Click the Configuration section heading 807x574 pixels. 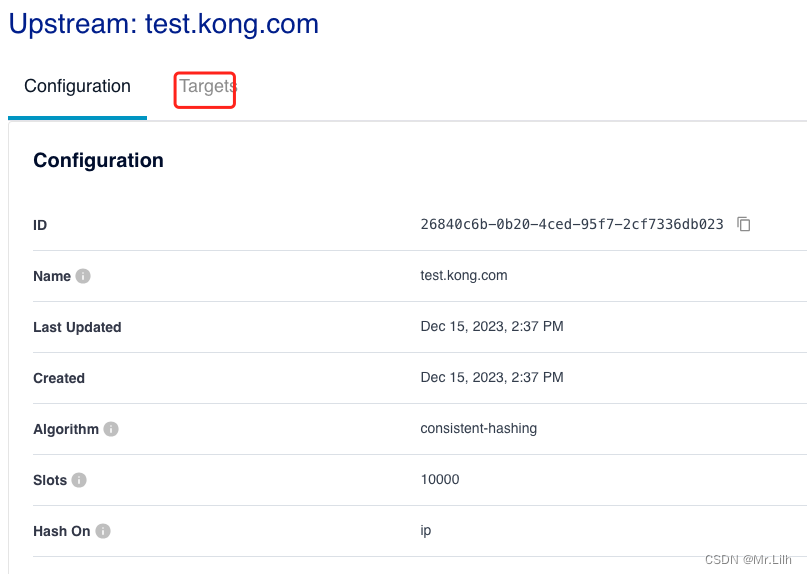point(98,161)
